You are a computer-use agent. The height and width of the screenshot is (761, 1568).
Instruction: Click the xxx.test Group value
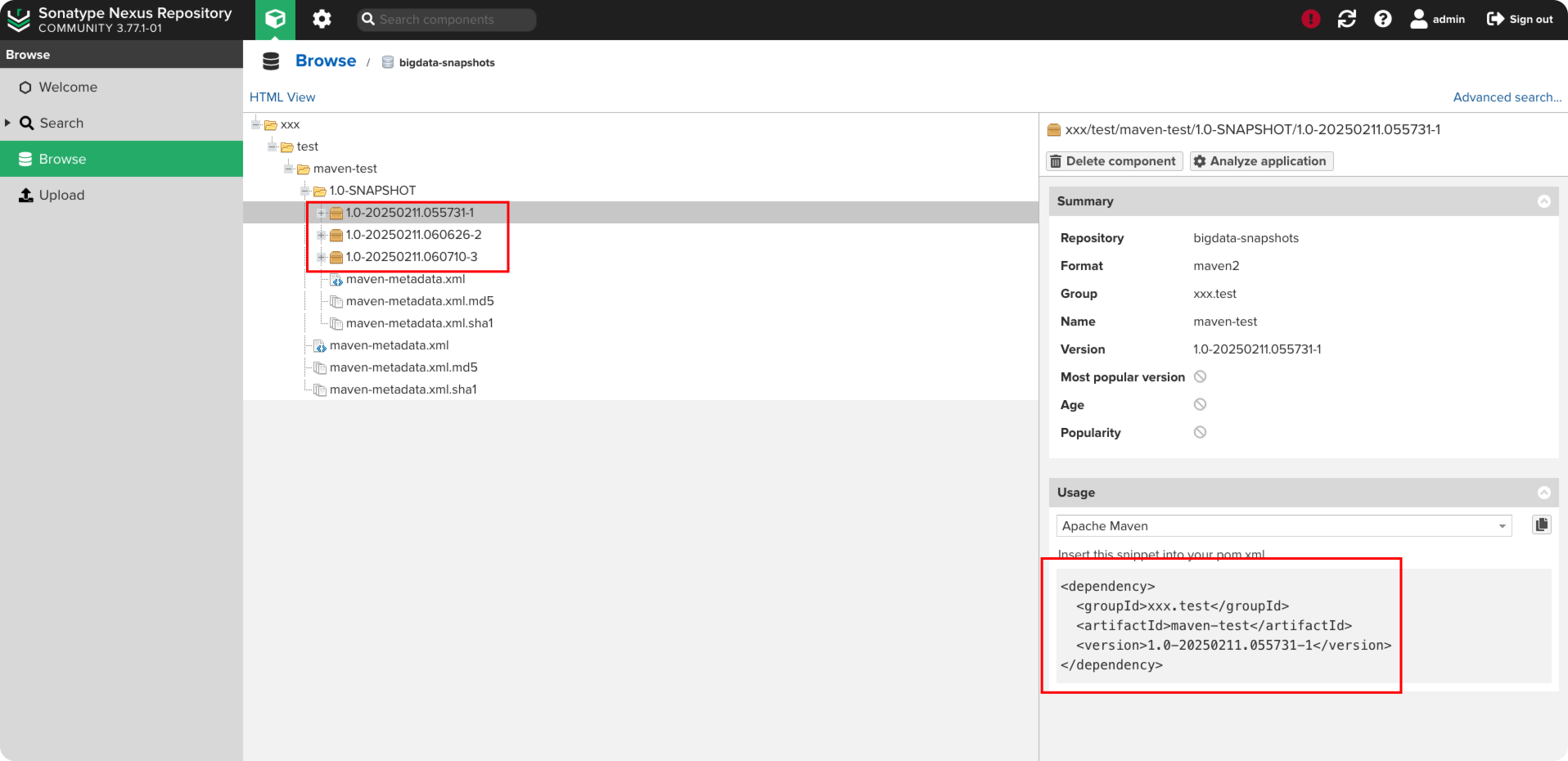click(1214, 294)
